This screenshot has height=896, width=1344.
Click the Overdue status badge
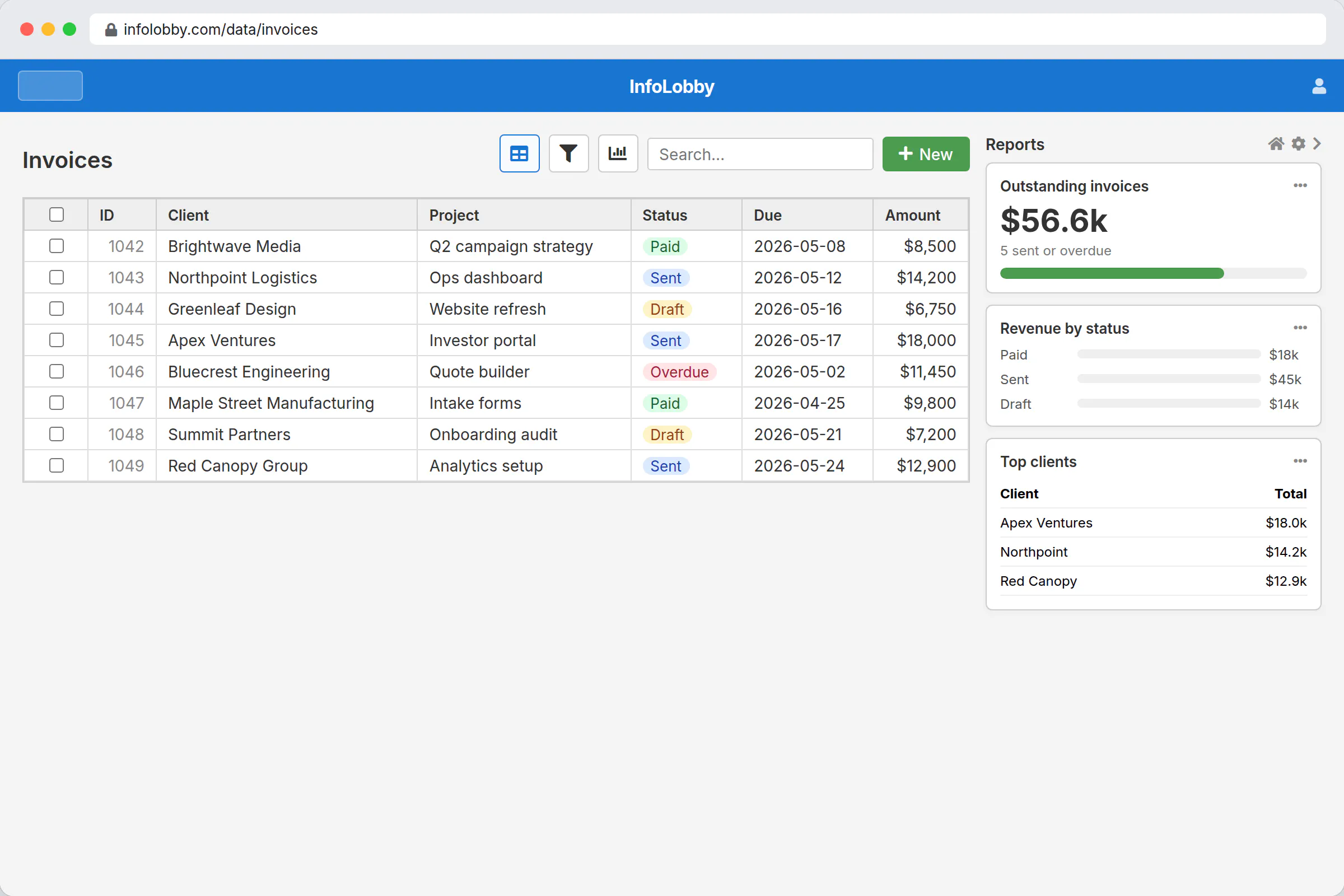tap(679, 372)
